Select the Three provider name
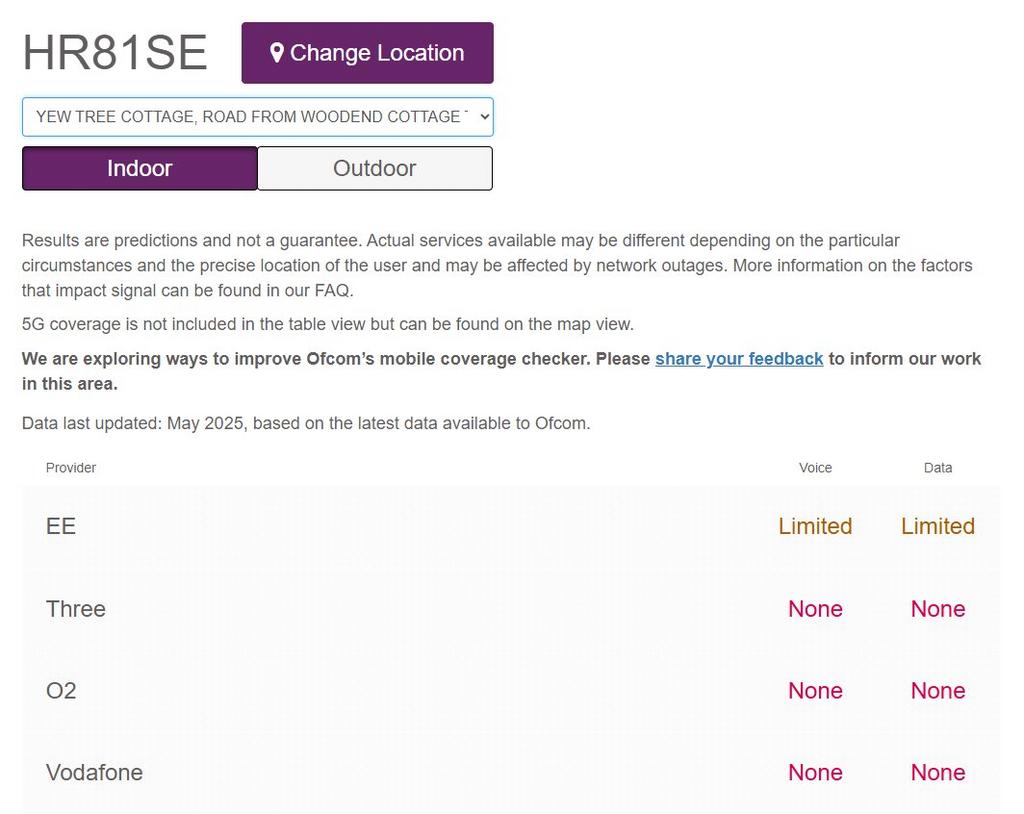1024x814 pixels. [76, 609]
